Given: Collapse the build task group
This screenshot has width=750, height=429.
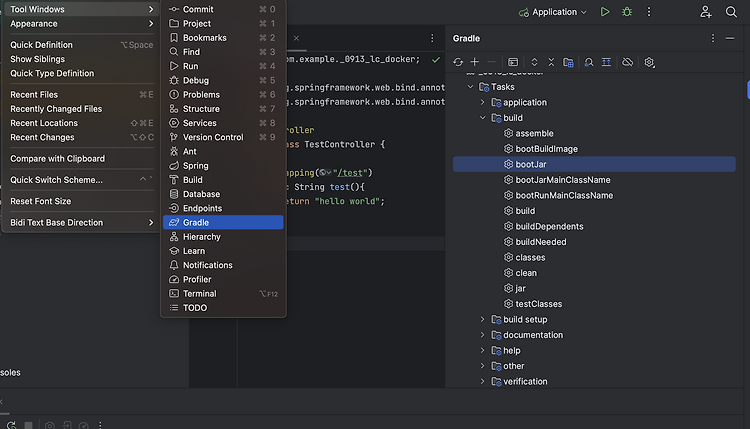Looking at the screenshot, I should pyautogui.click(x=483, y=118).
